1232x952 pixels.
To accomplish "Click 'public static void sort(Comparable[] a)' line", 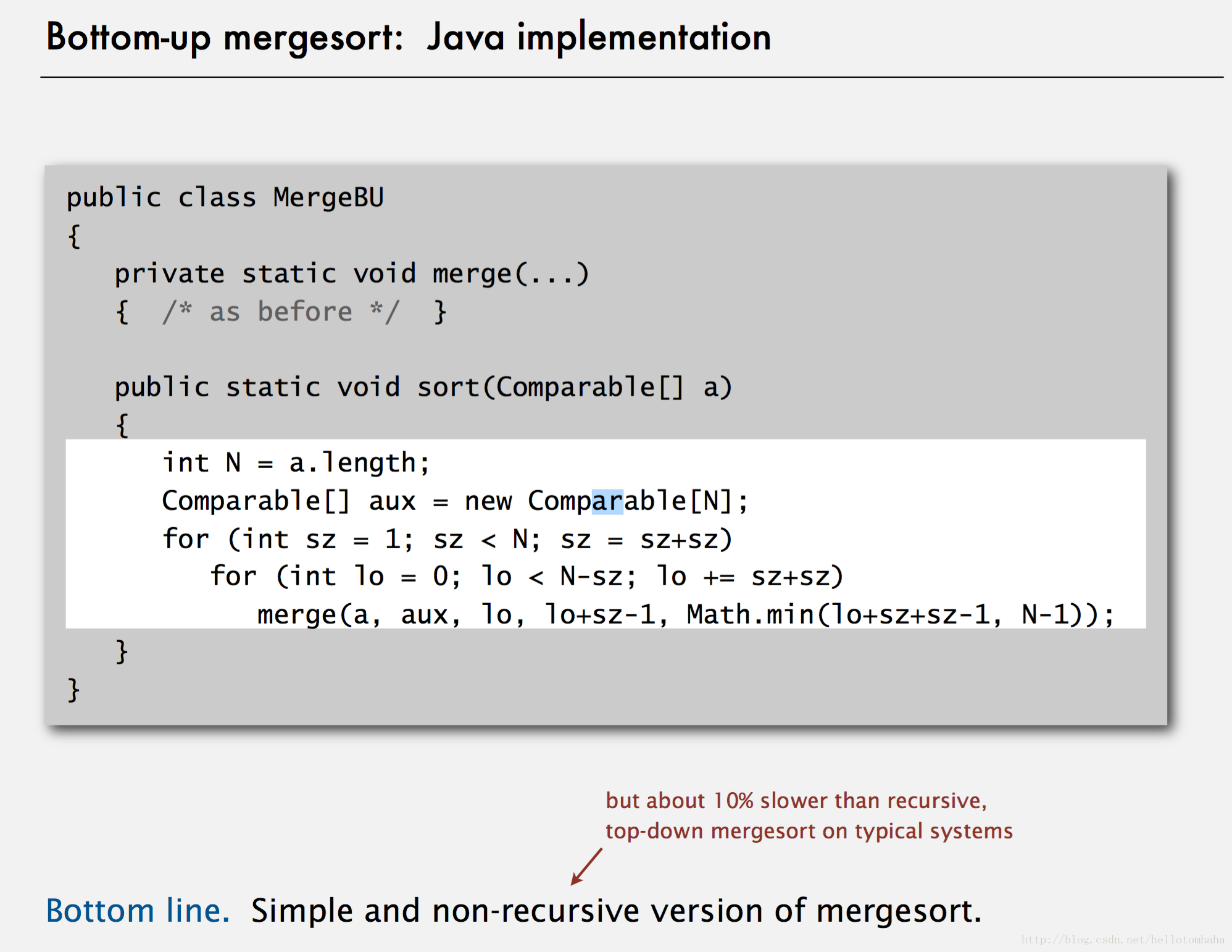I will 423,388.
